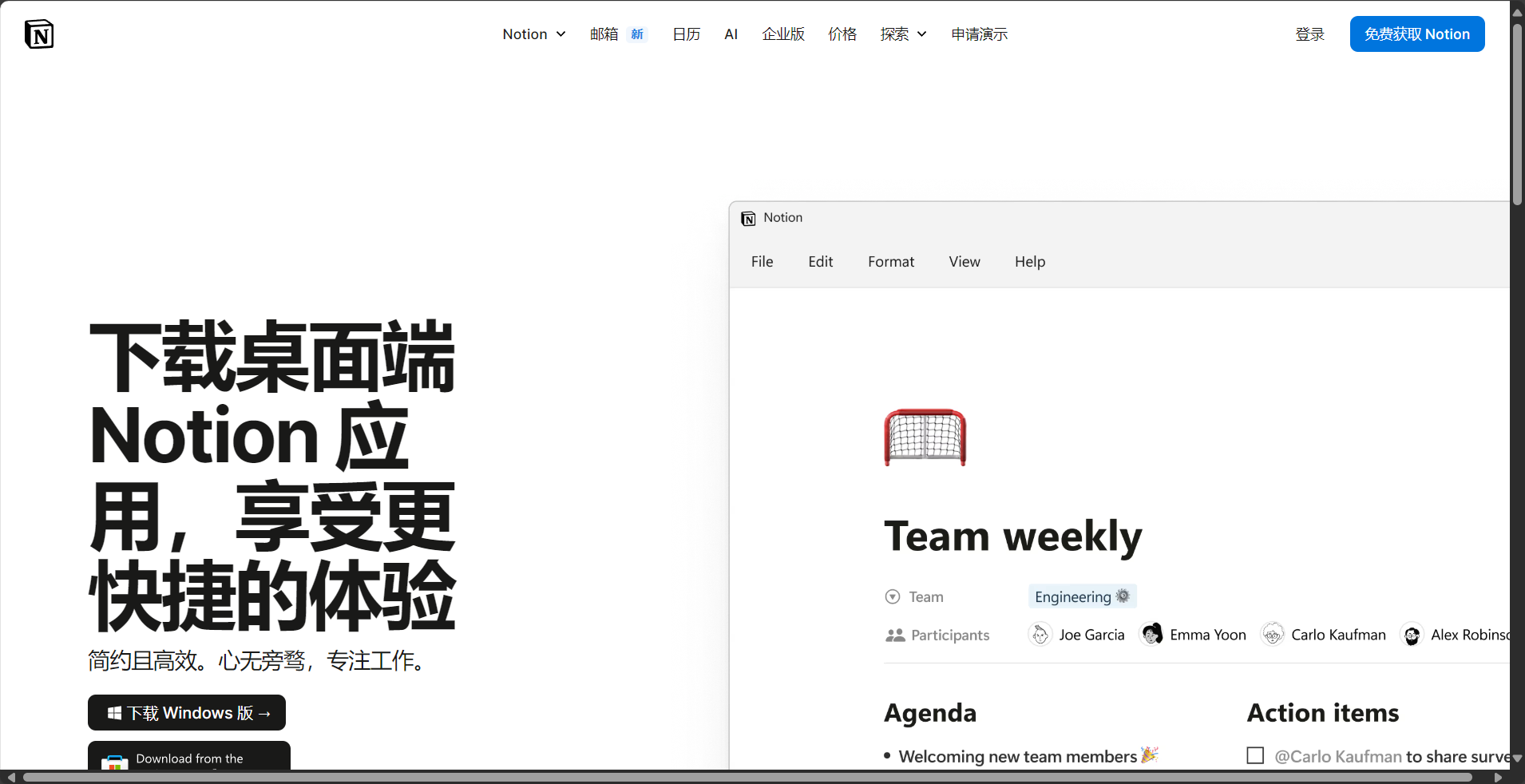Click the 登录 link

(1310, 34)
